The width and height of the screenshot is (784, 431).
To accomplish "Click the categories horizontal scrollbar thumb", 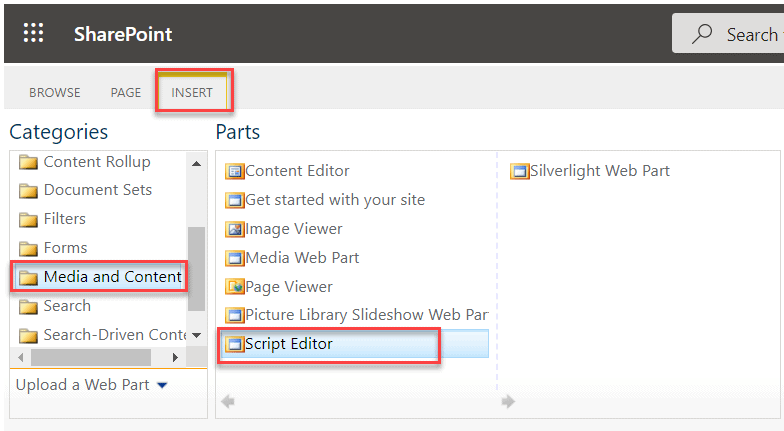I will [91, 358].
